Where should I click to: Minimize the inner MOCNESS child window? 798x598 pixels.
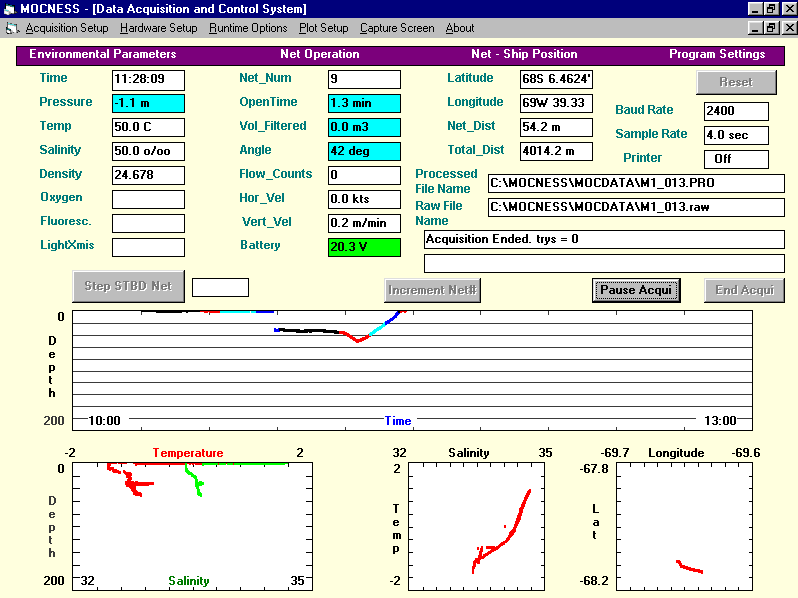[755, 28]
